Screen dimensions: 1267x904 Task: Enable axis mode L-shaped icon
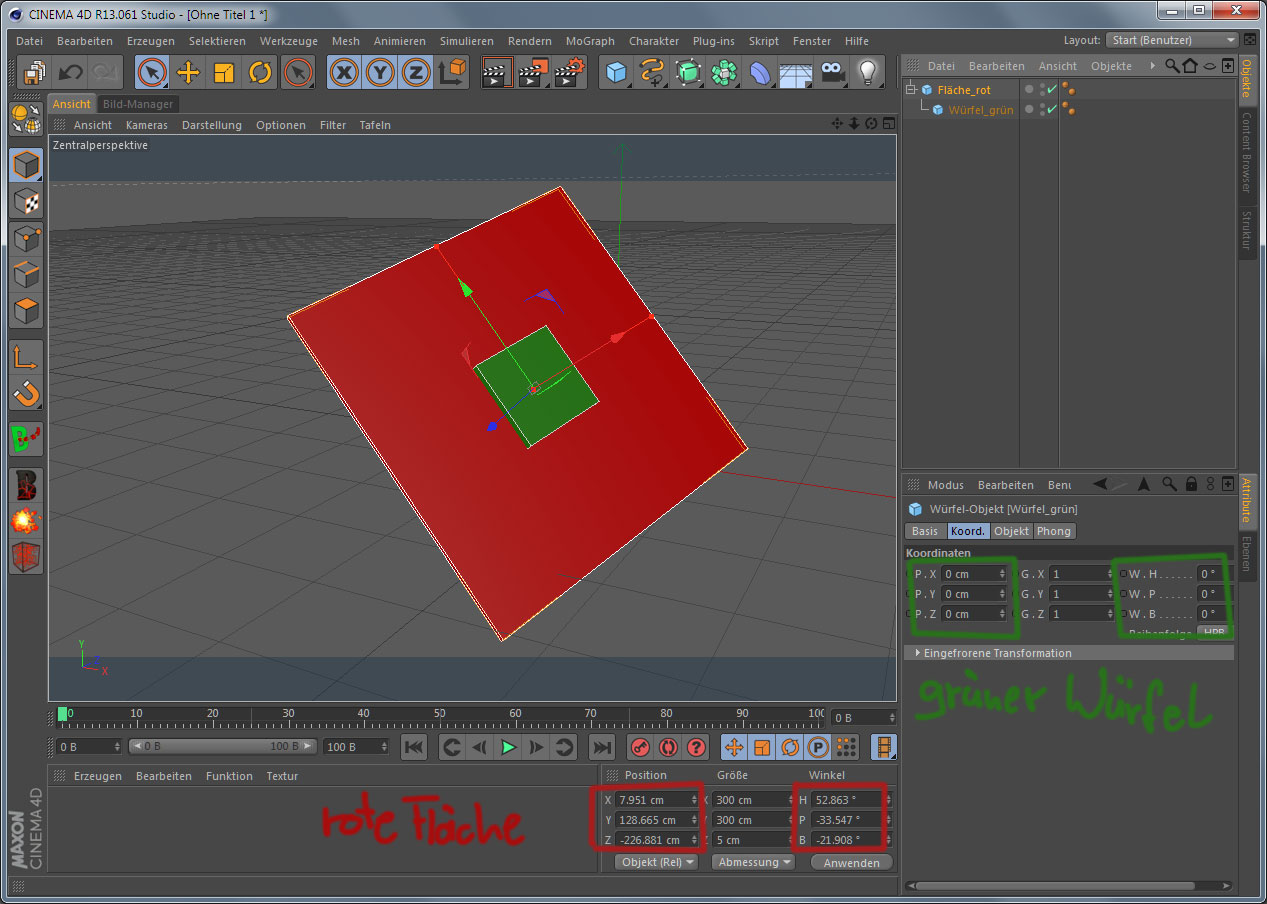[x=26, y=356]
